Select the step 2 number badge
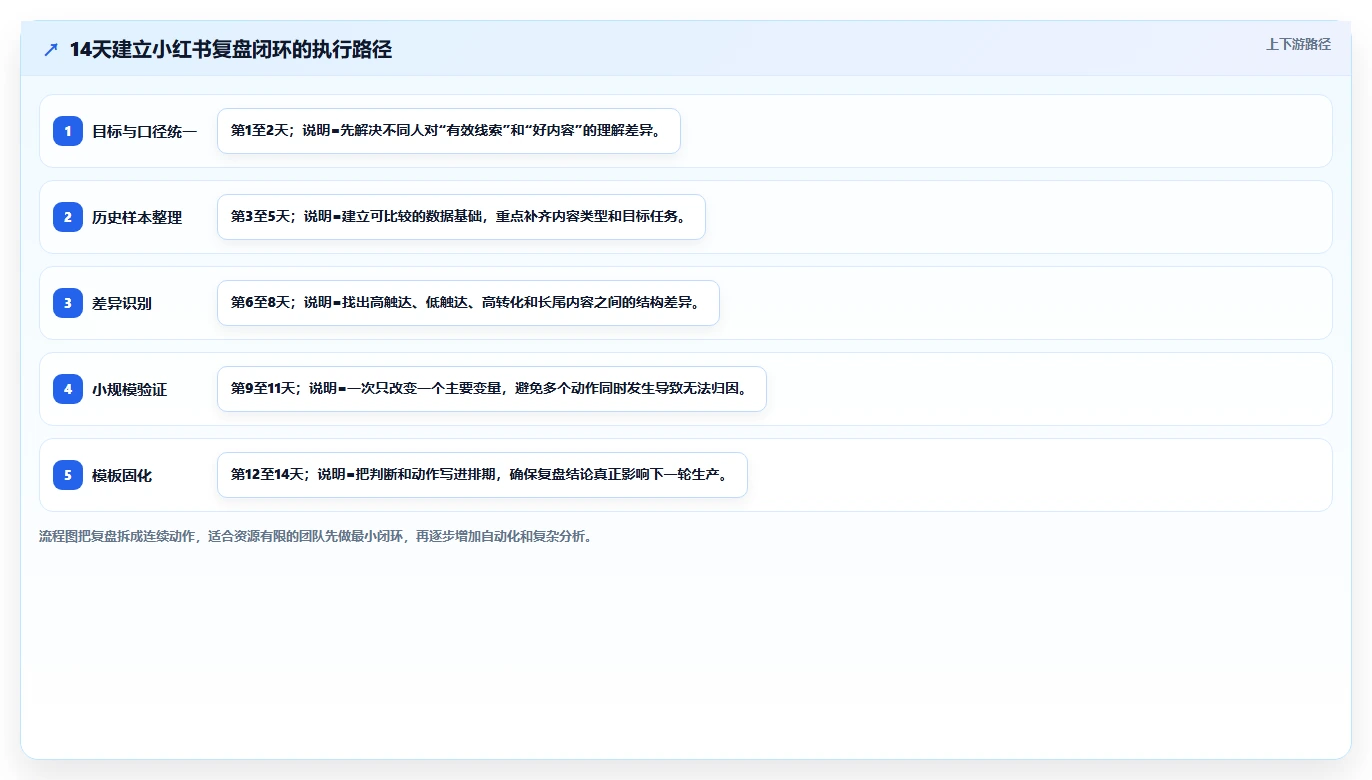 [68, 217]
